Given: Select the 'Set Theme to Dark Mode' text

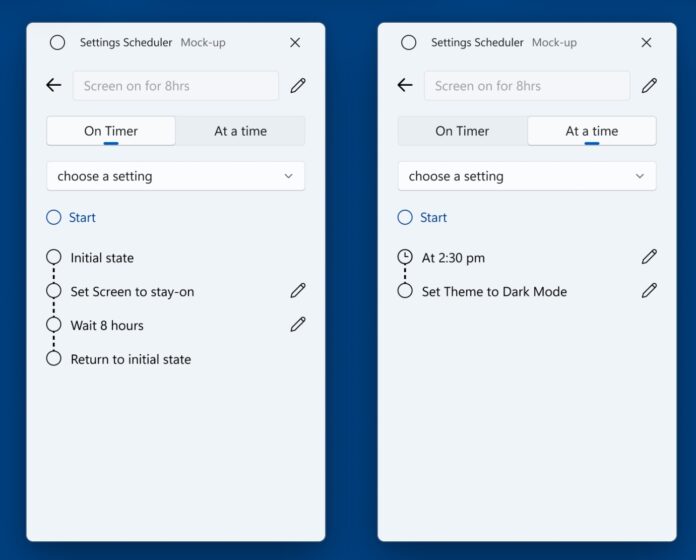Looking at the screenshot, I should (494, 292).
